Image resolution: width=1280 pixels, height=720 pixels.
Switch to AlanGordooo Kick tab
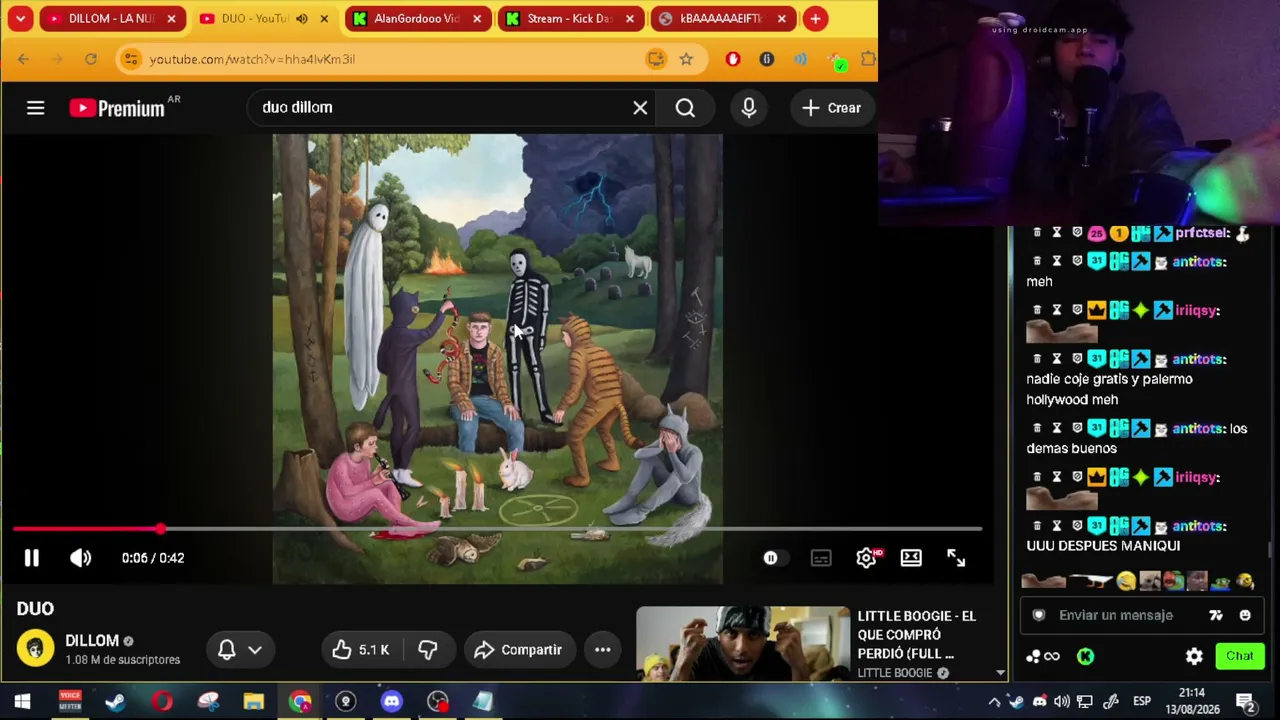point(415,19)
